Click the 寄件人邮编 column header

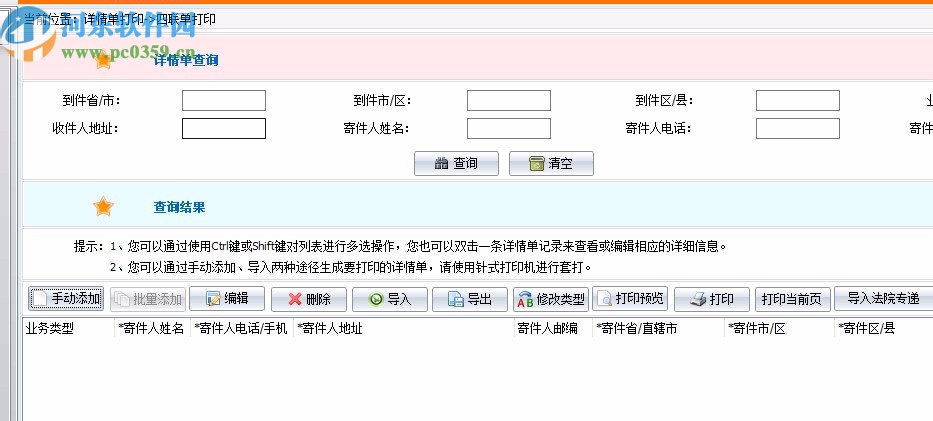pyautogui.click(x=553, y=328)
